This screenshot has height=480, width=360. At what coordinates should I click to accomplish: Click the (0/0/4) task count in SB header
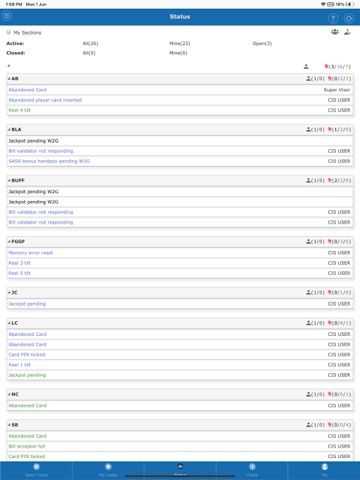coord(341,425)
